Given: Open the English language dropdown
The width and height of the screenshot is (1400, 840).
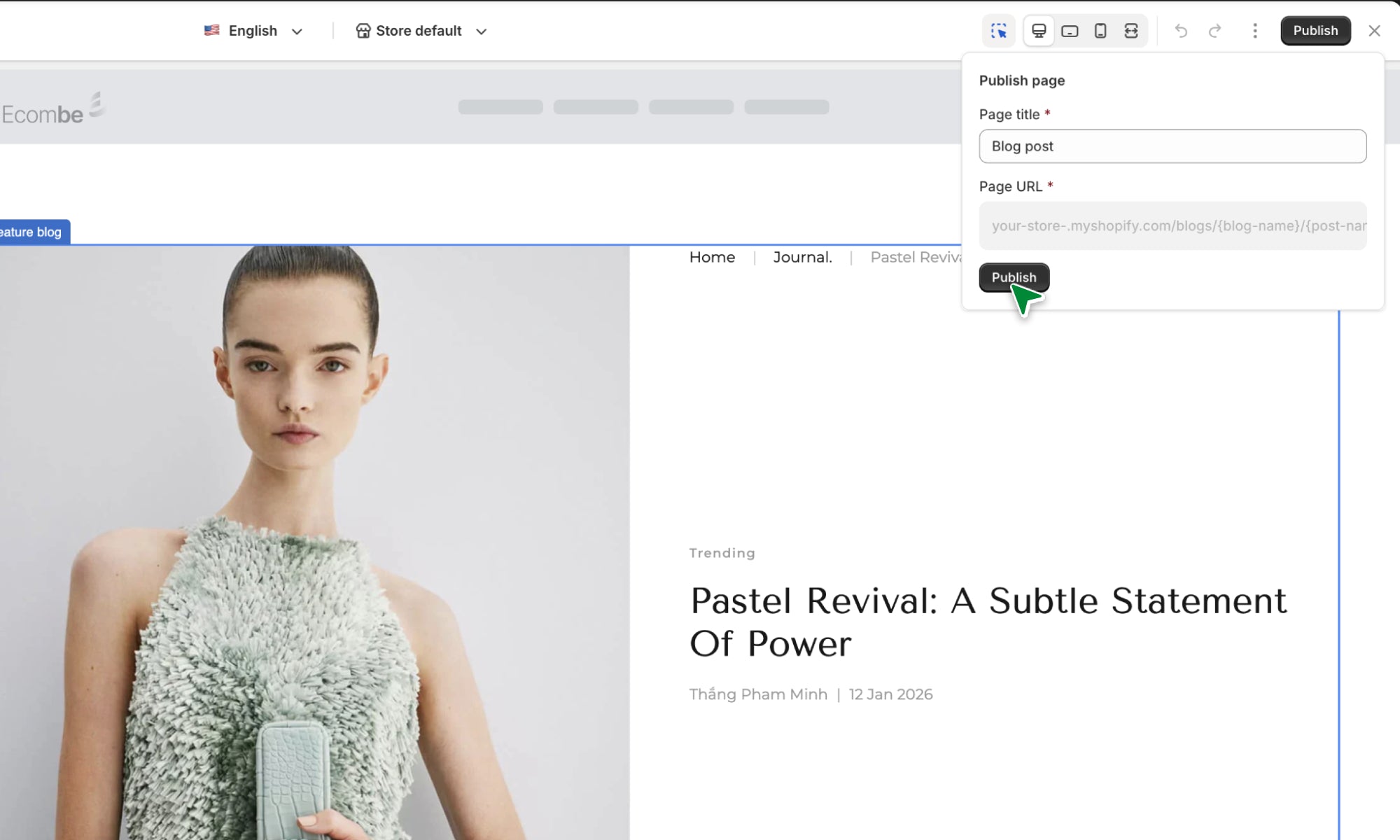Looking at the screenshot, I should click(x=253, y=31).
